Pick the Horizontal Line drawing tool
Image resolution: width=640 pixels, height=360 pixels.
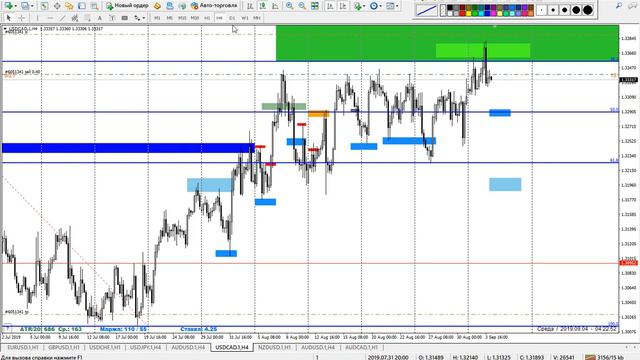[x=50, y=18]
